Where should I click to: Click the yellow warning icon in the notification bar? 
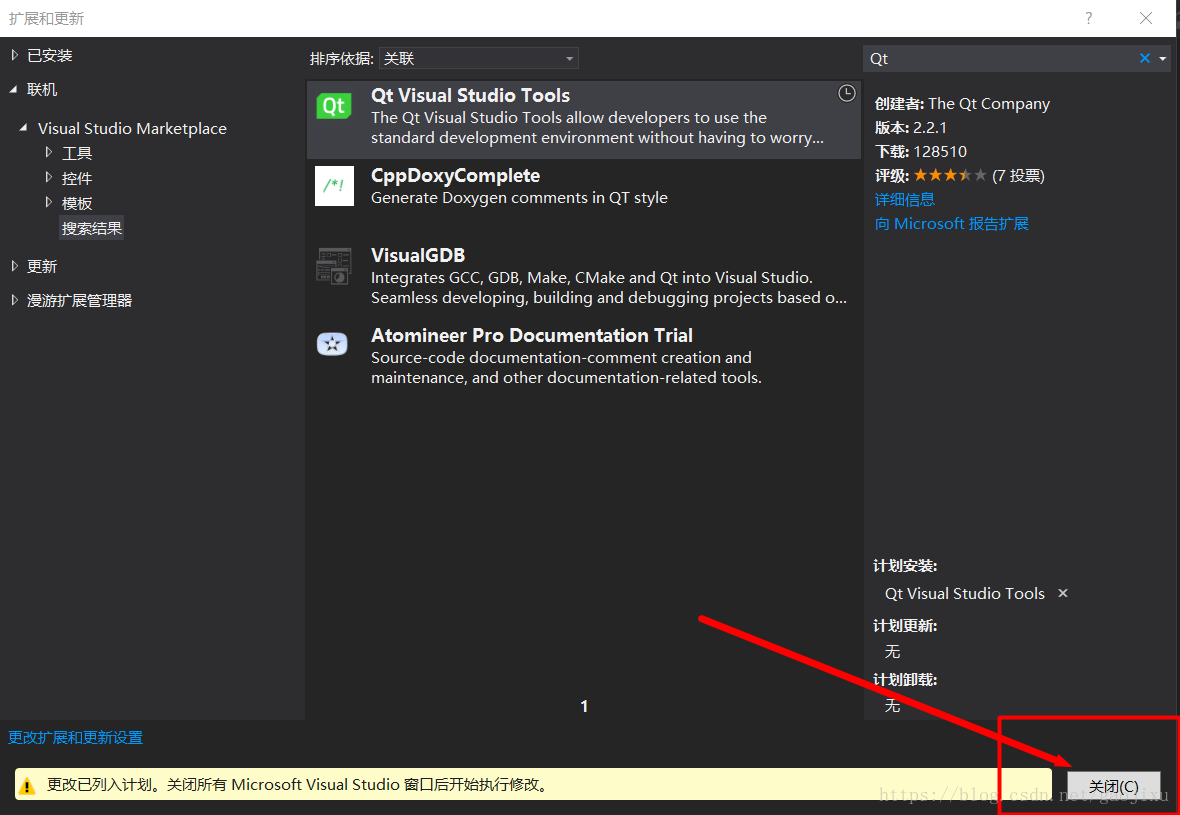point(27,786)
